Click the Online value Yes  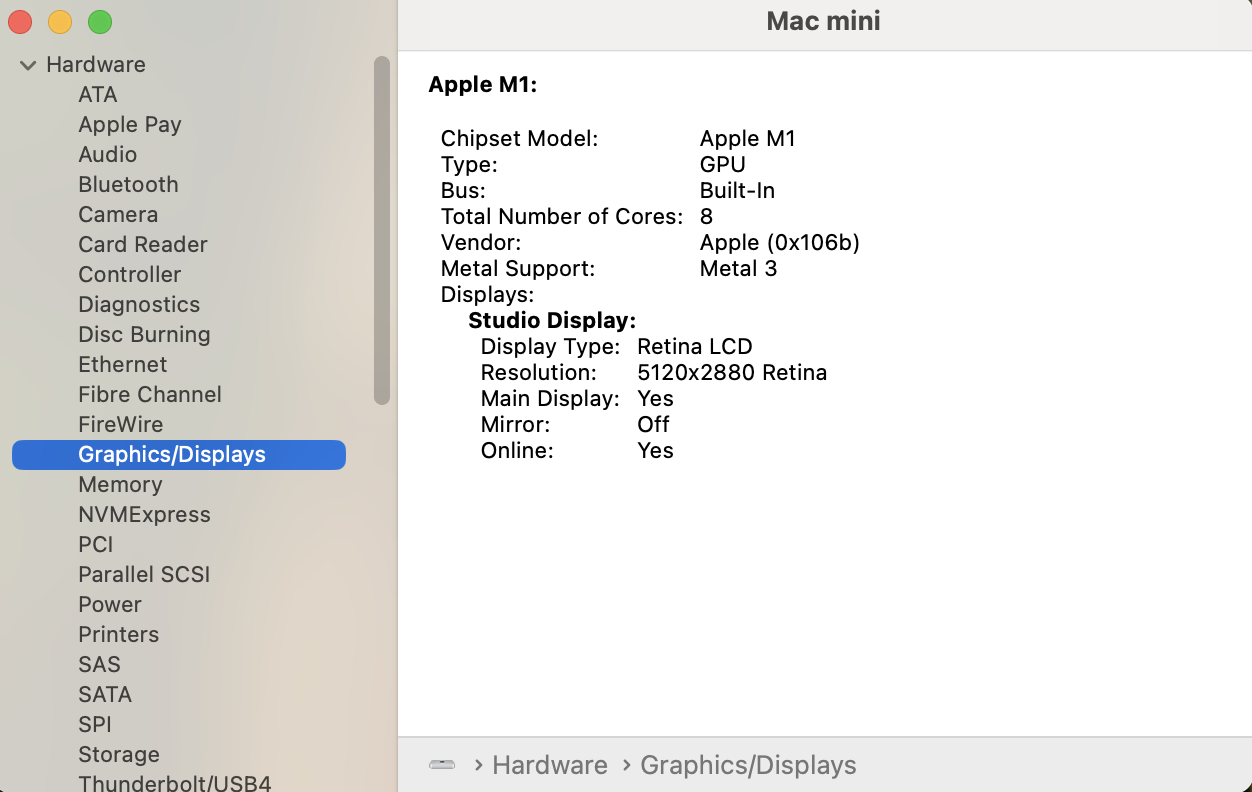[656, 450]
